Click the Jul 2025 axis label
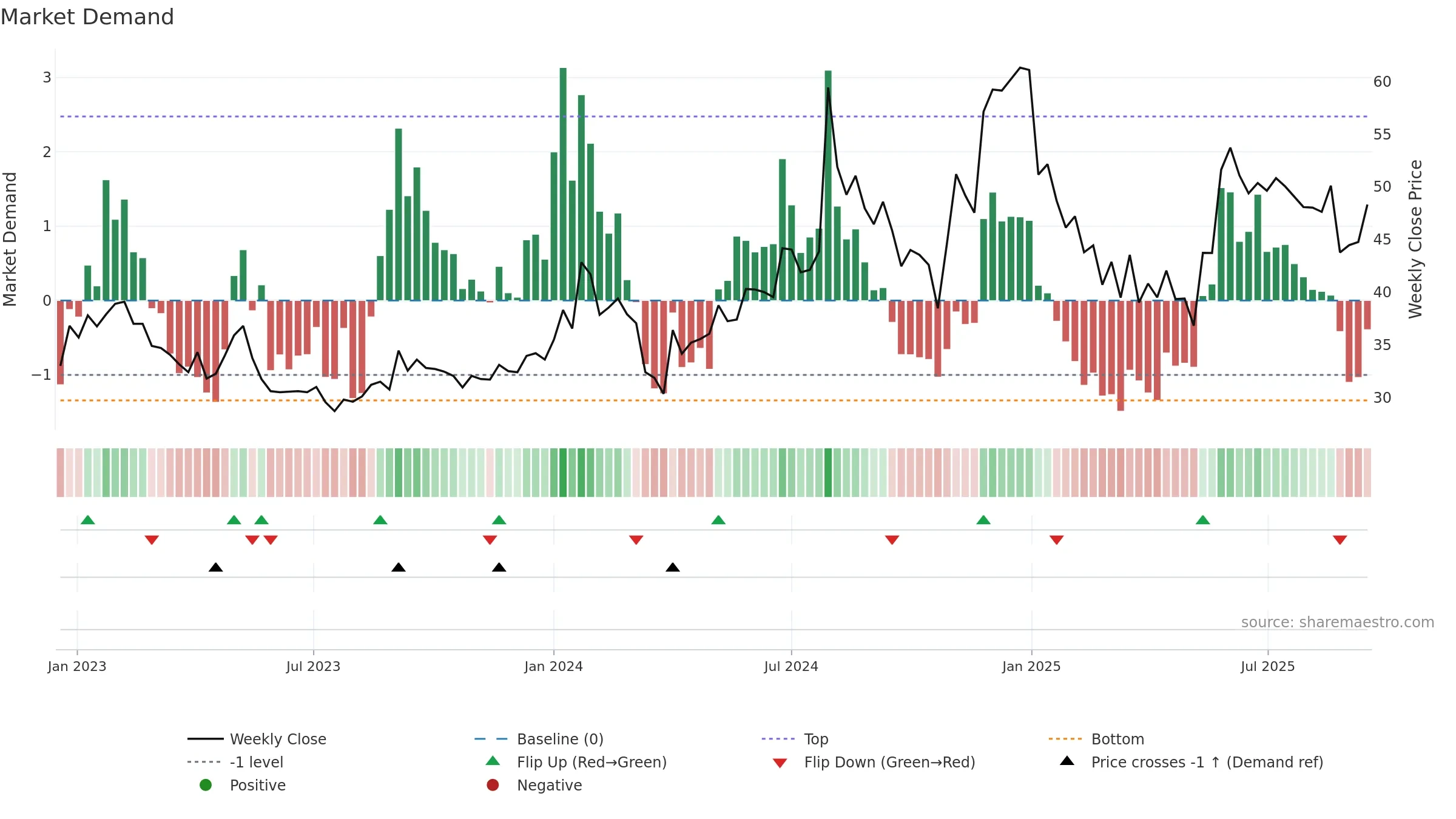Viewport: 1456px width, 819px height. tap(1268, 667)
